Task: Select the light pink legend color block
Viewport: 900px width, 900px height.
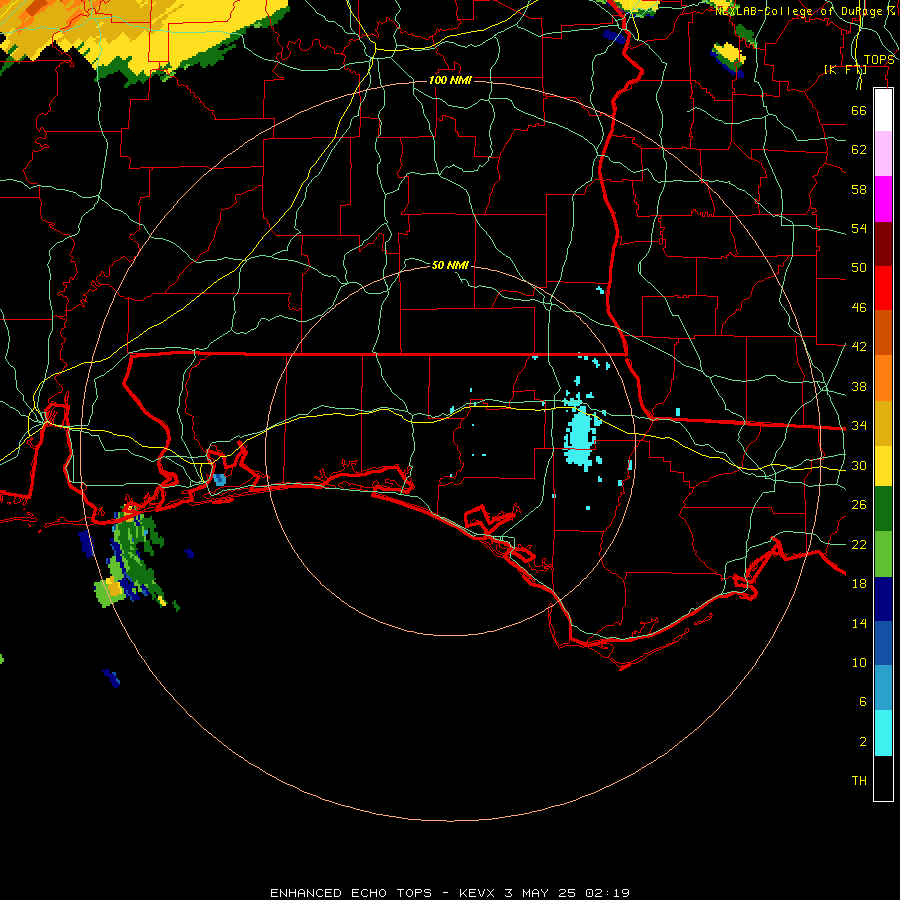Action: (x=883, y=154)
